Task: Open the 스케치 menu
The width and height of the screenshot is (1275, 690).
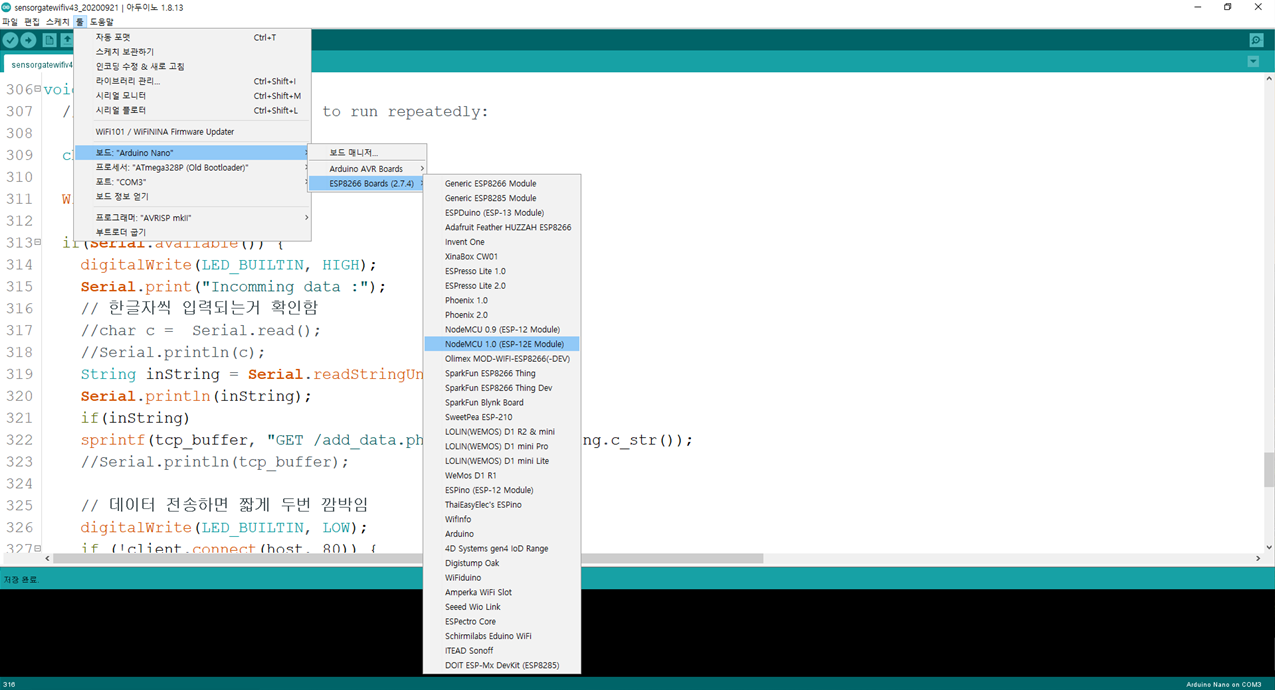Action: 57,22
